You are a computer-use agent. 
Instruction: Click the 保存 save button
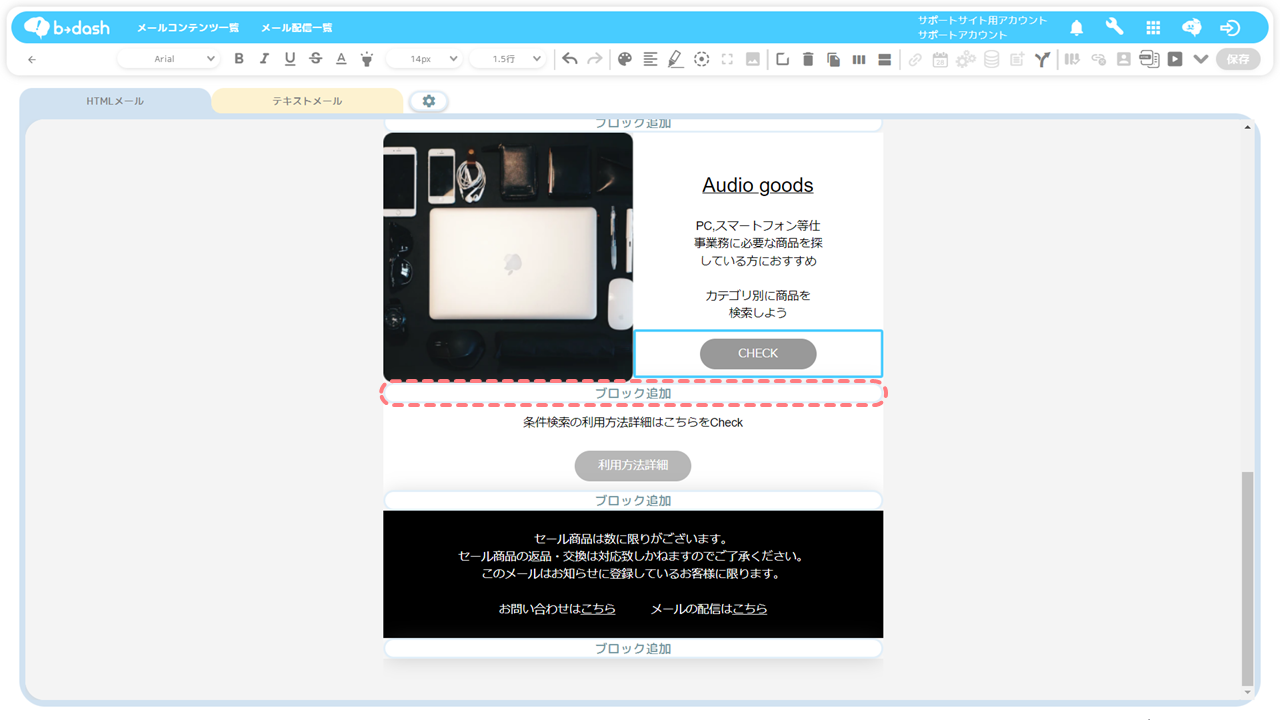1238,59
